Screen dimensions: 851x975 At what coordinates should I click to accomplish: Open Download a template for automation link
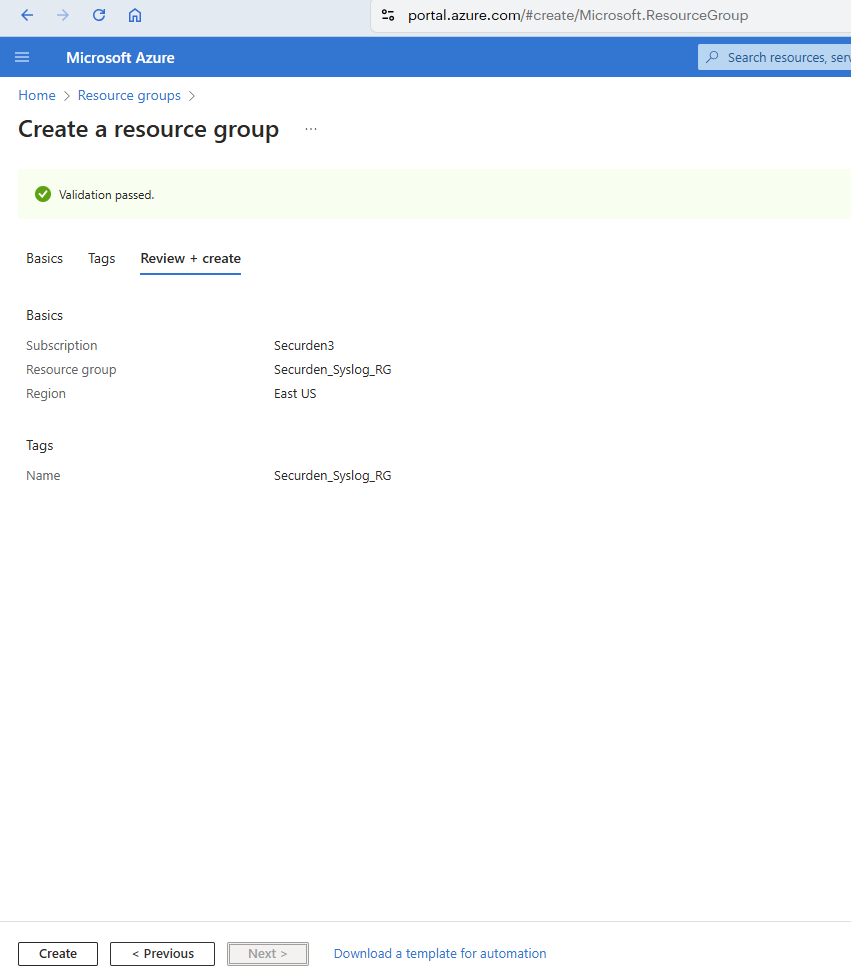point(439,953)
